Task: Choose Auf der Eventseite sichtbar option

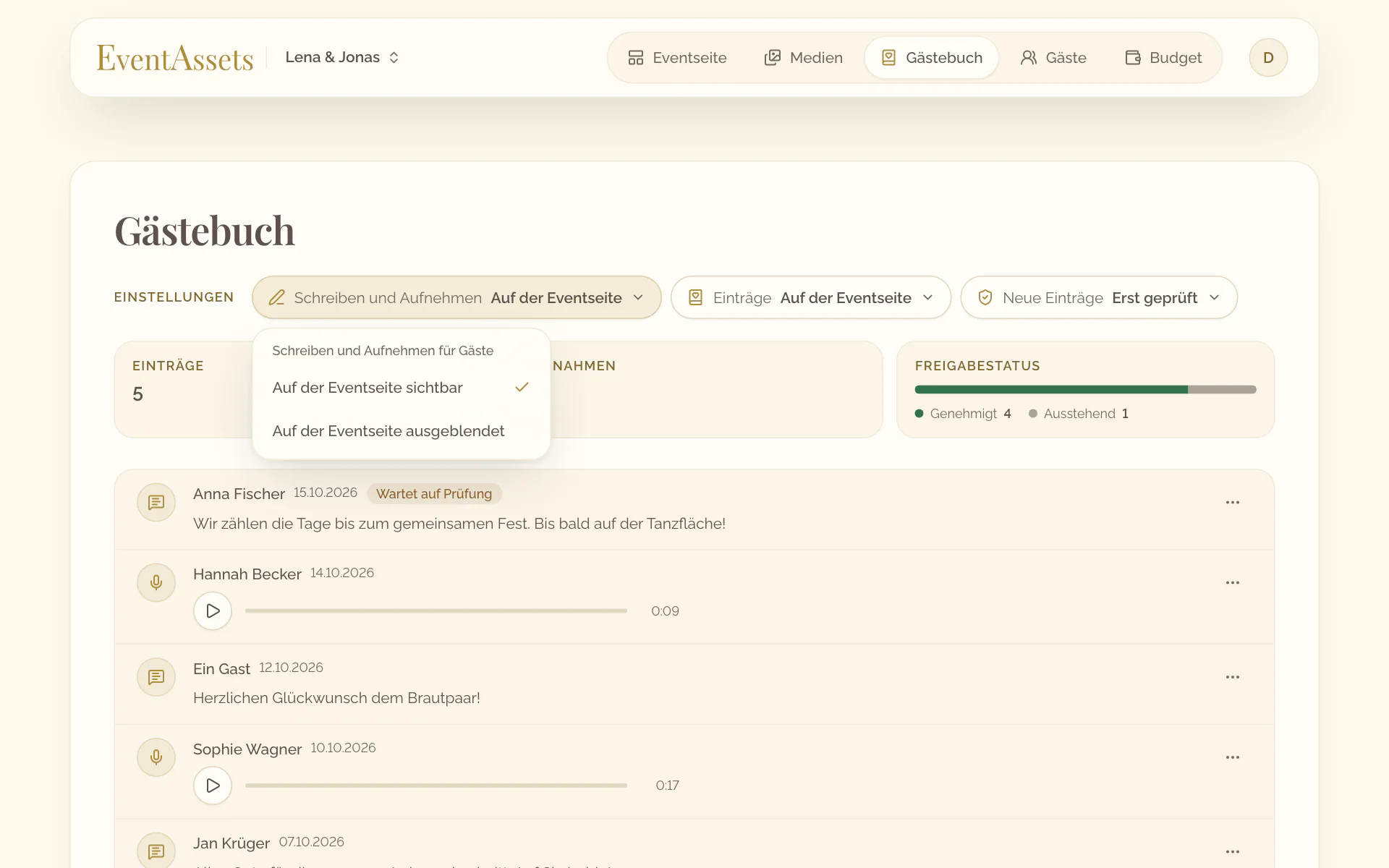Action: click(x=402, y=388)
